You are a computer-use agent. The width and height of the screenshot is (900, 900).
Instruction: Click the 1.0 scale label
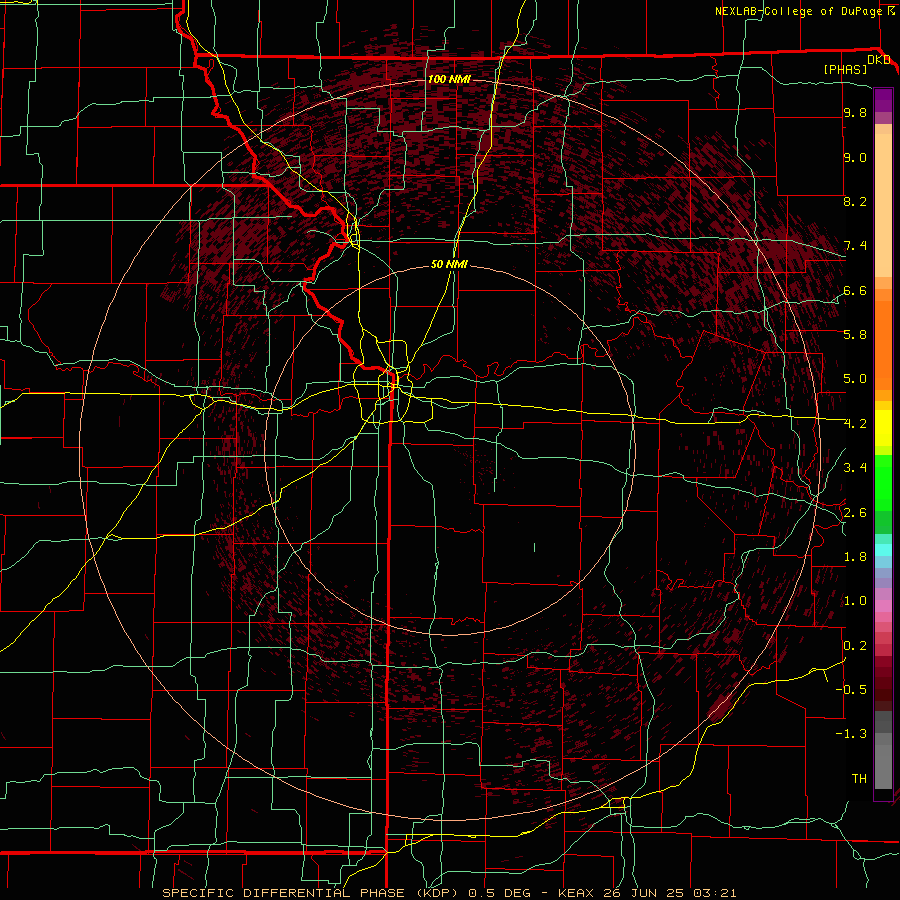[855, 601]
